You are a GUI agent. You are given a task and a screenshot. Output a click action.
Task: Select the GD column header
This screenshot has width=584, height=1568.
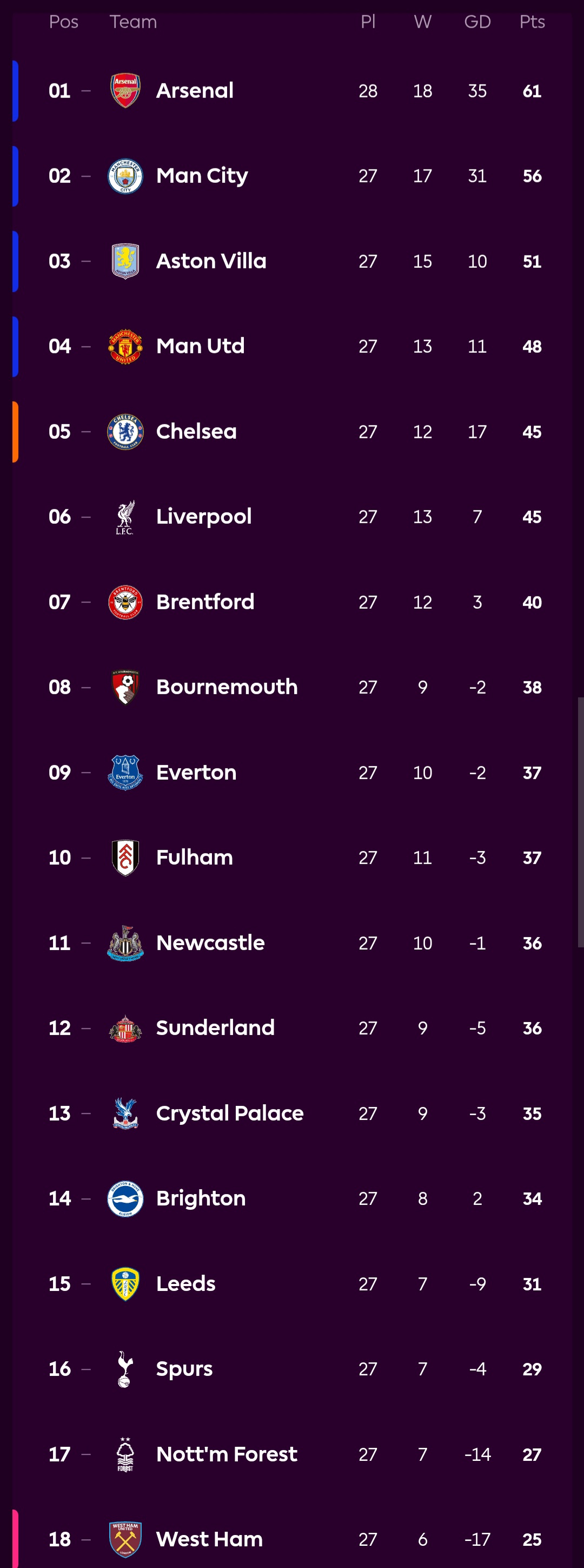(x=477, y=22)
